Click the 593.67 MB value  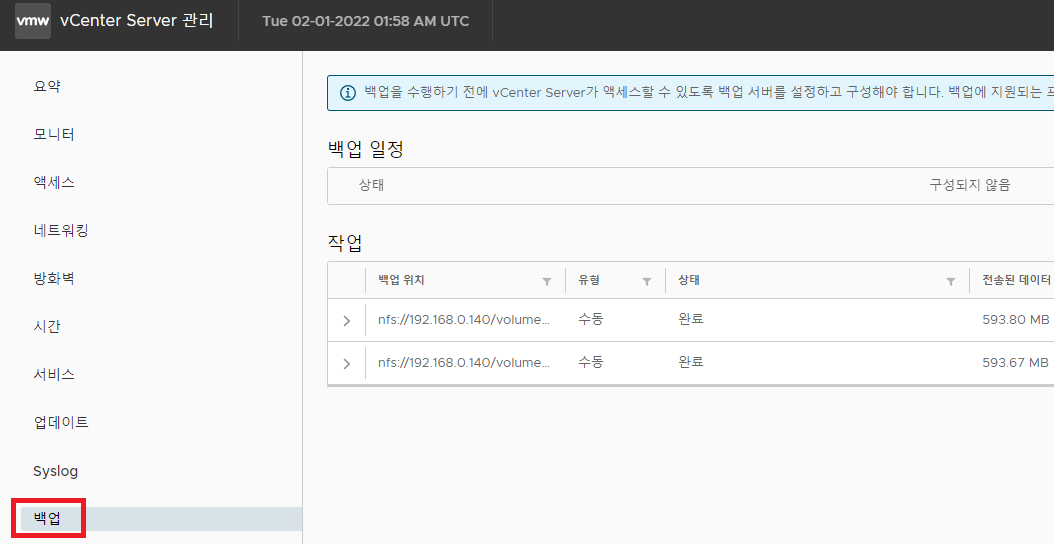[x=1016, y=362]
